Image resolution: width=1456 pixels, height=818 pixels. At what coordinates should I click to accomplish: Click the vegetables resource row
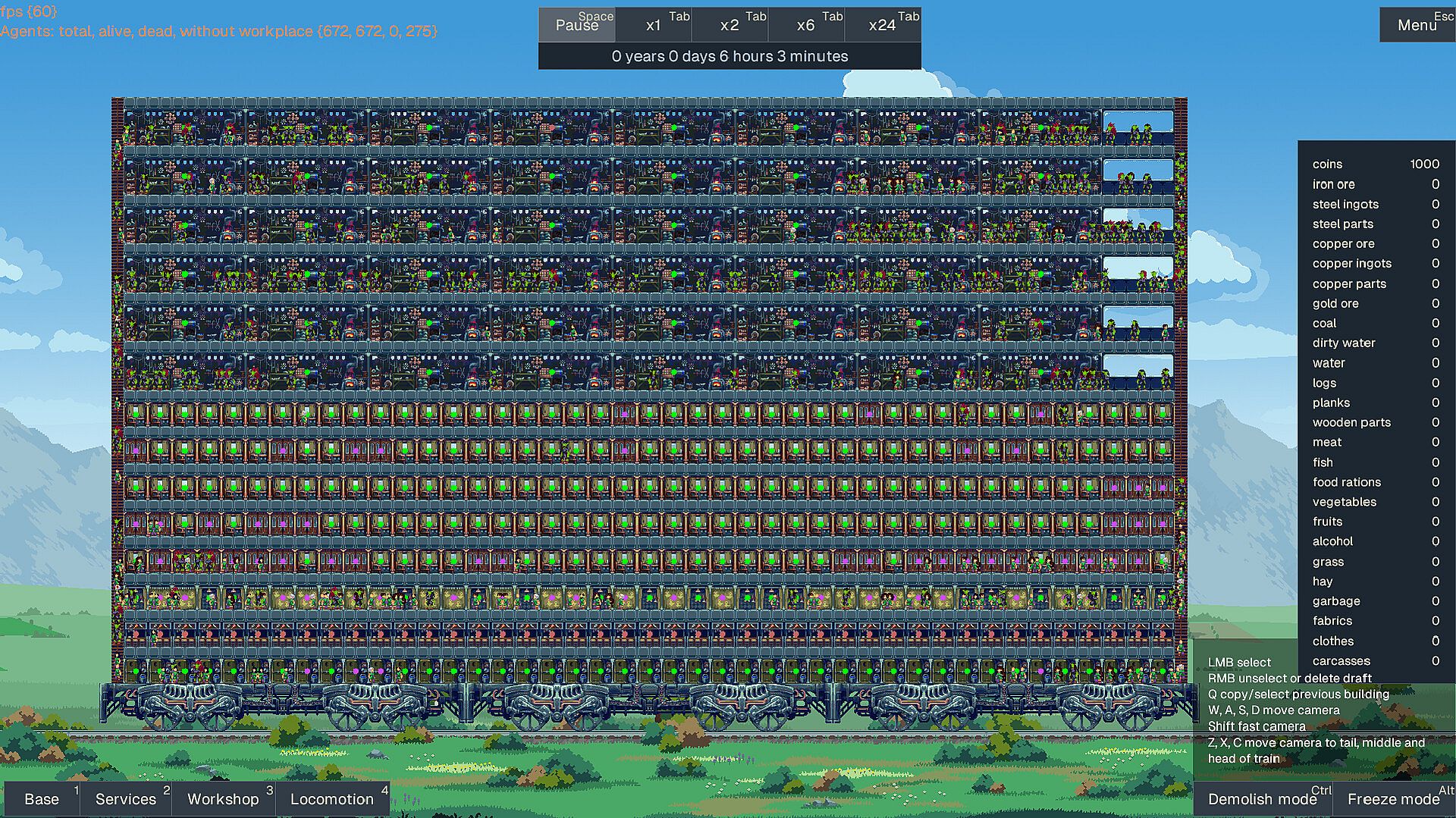click(1376, 502)
